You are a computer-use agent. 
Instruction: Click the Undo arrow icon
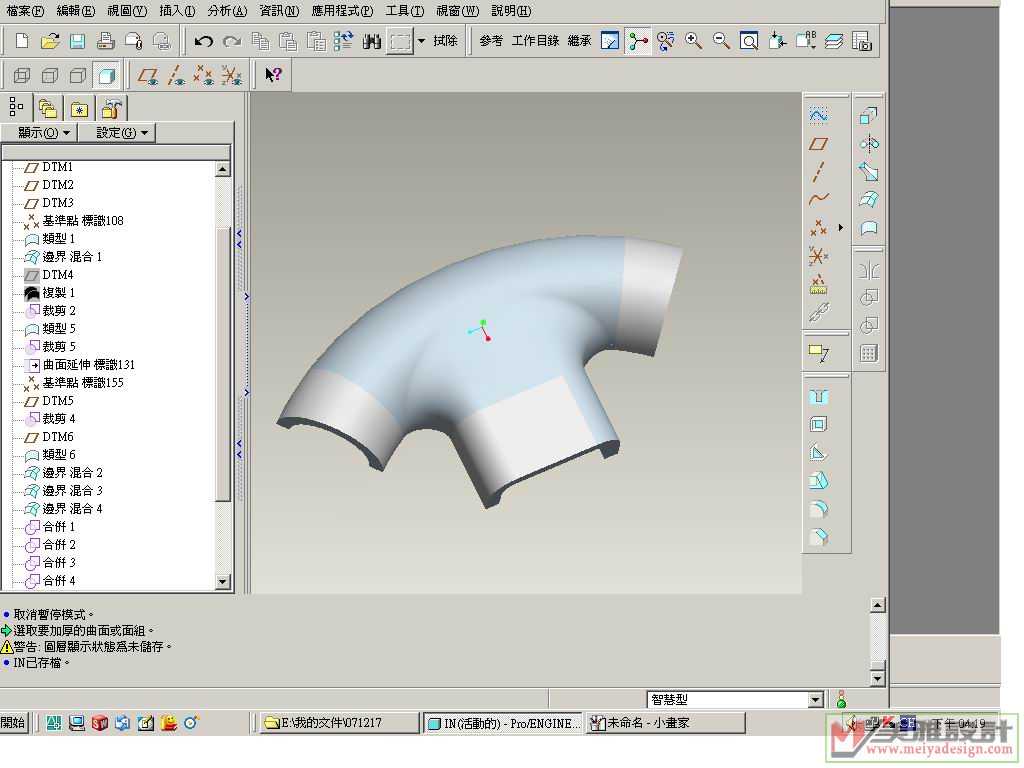click(x=203, y=41)
